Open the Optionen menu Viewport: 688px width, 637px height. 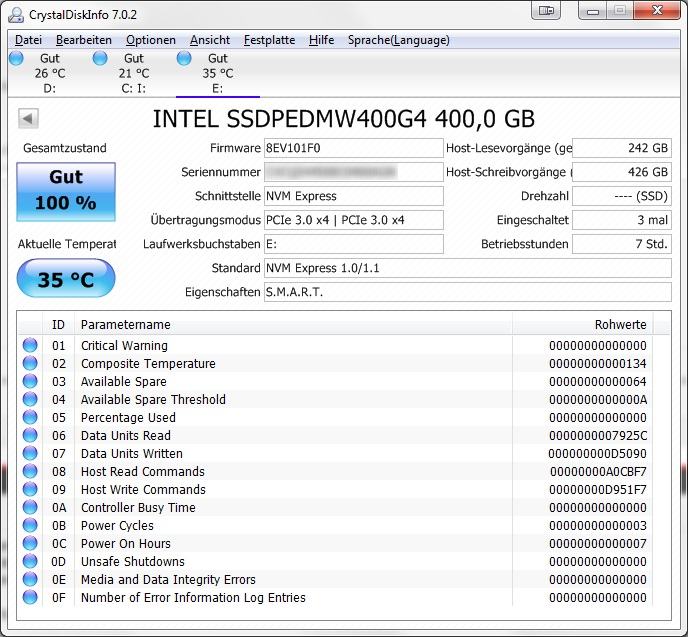tap(150, 40)
